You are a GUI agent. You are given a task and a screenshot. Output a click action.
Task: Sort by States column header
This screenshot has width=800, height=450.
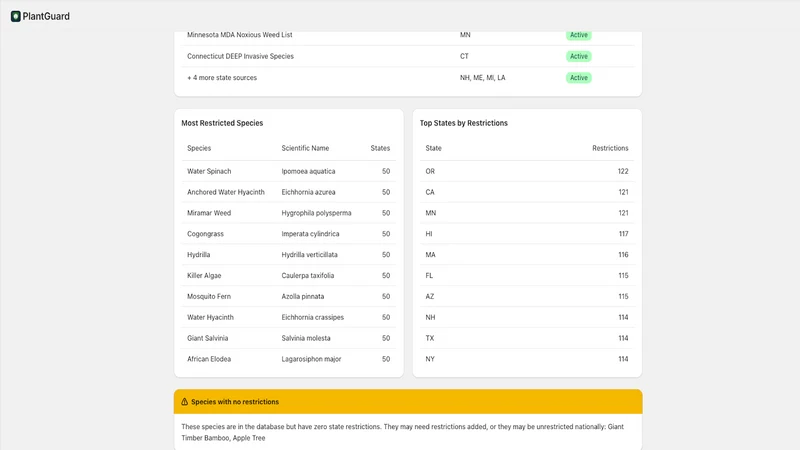[380, 148]
